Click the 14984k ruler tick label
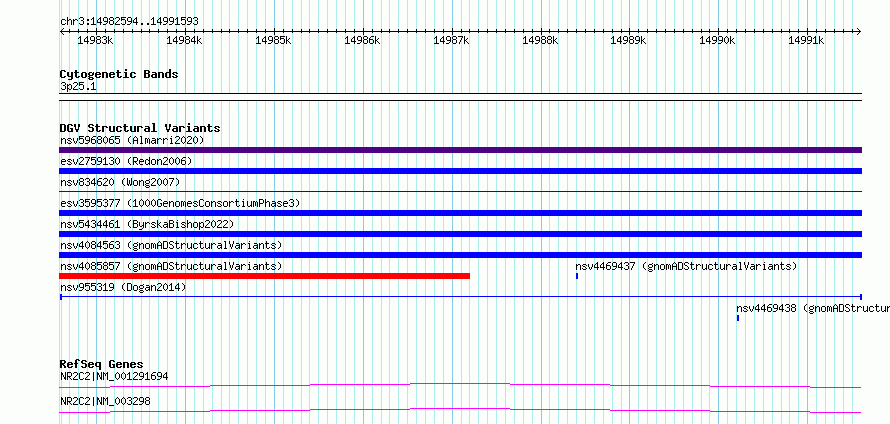The height and width of the screenshot is (424, 890). click(184, 40)
